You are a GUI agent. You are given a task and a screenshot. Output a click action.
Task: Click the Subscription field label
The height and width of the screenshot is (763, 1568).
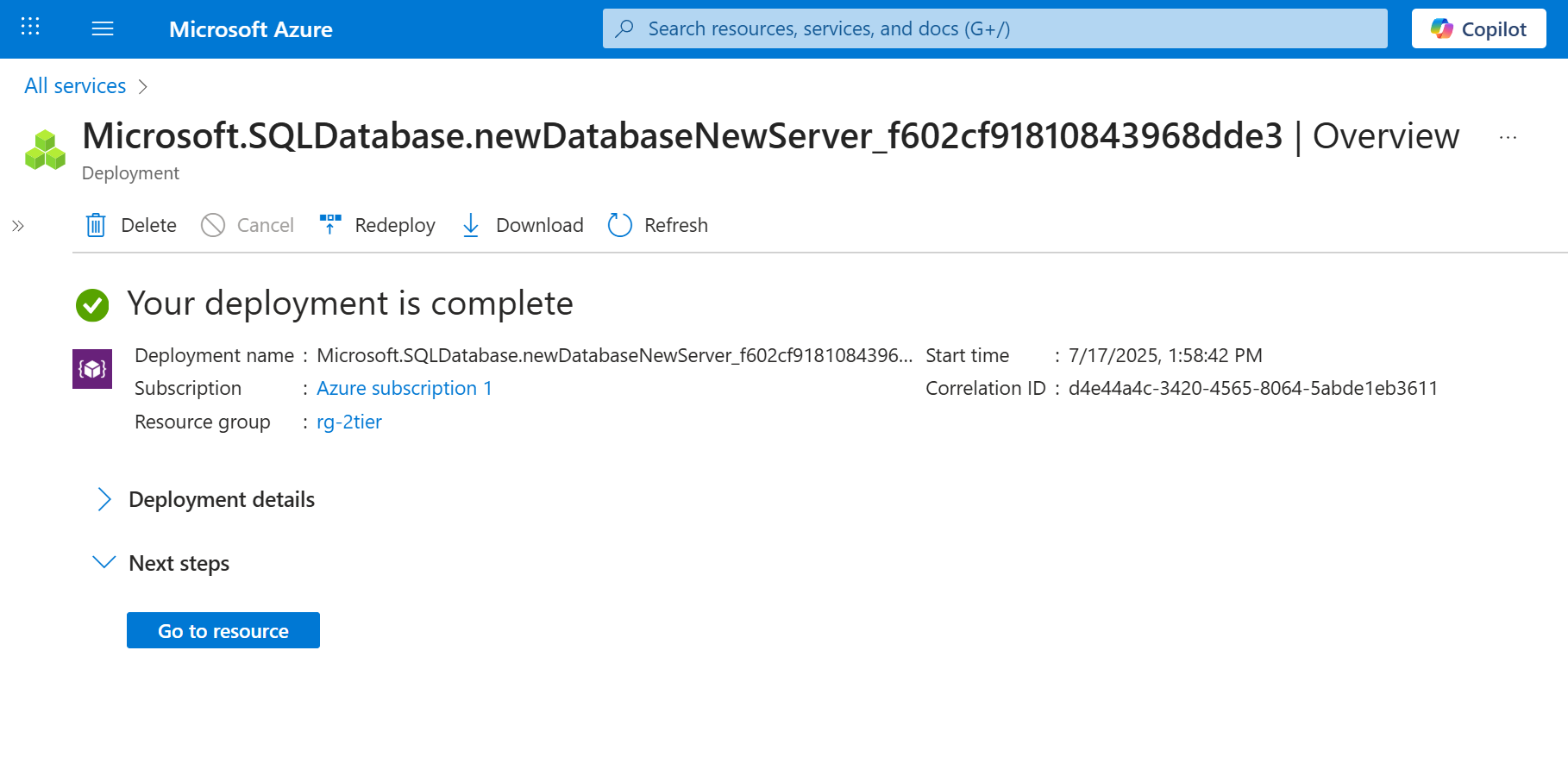(188, 389)
